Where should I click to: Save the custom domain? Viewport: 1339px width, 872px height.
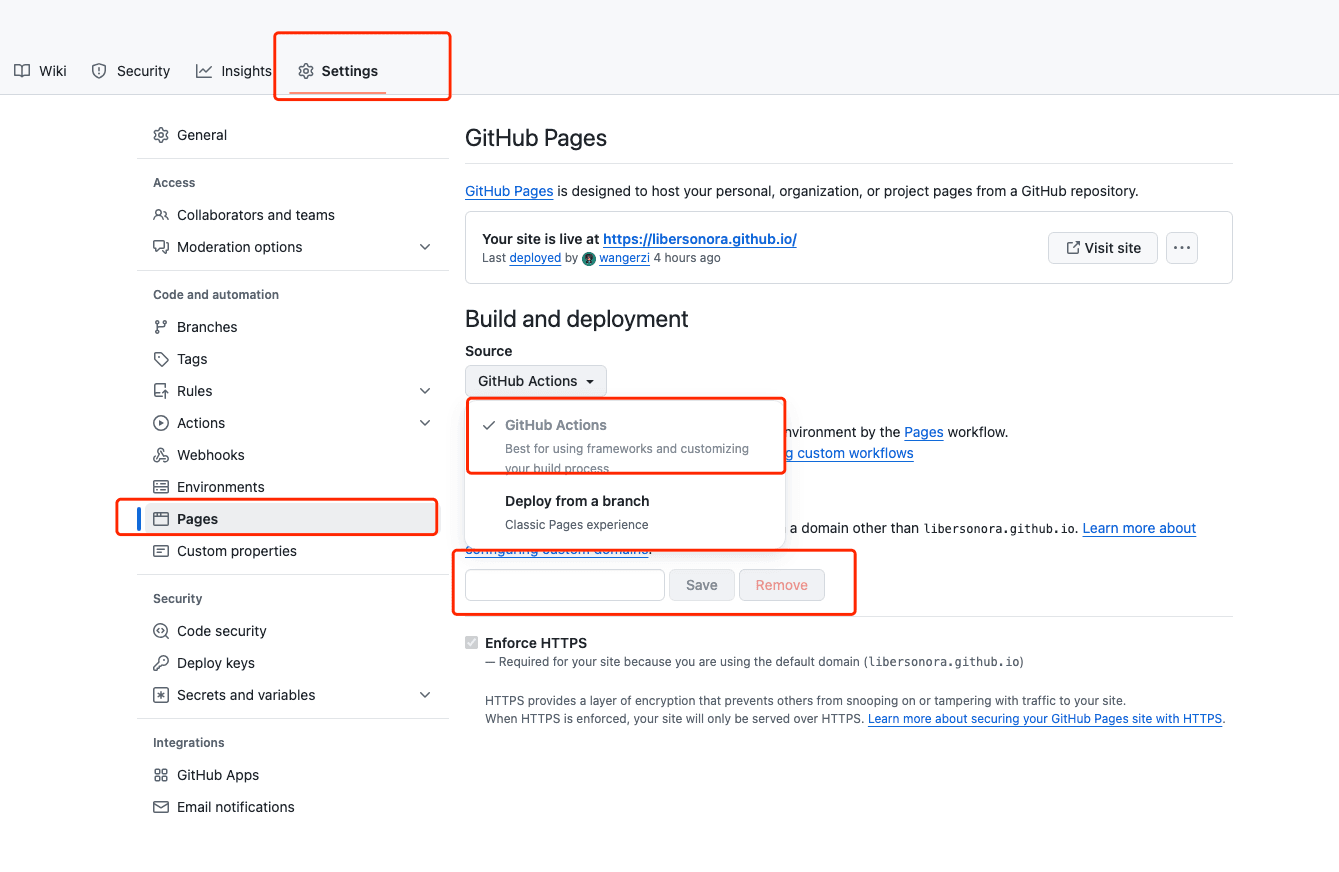tap(702, 585)
